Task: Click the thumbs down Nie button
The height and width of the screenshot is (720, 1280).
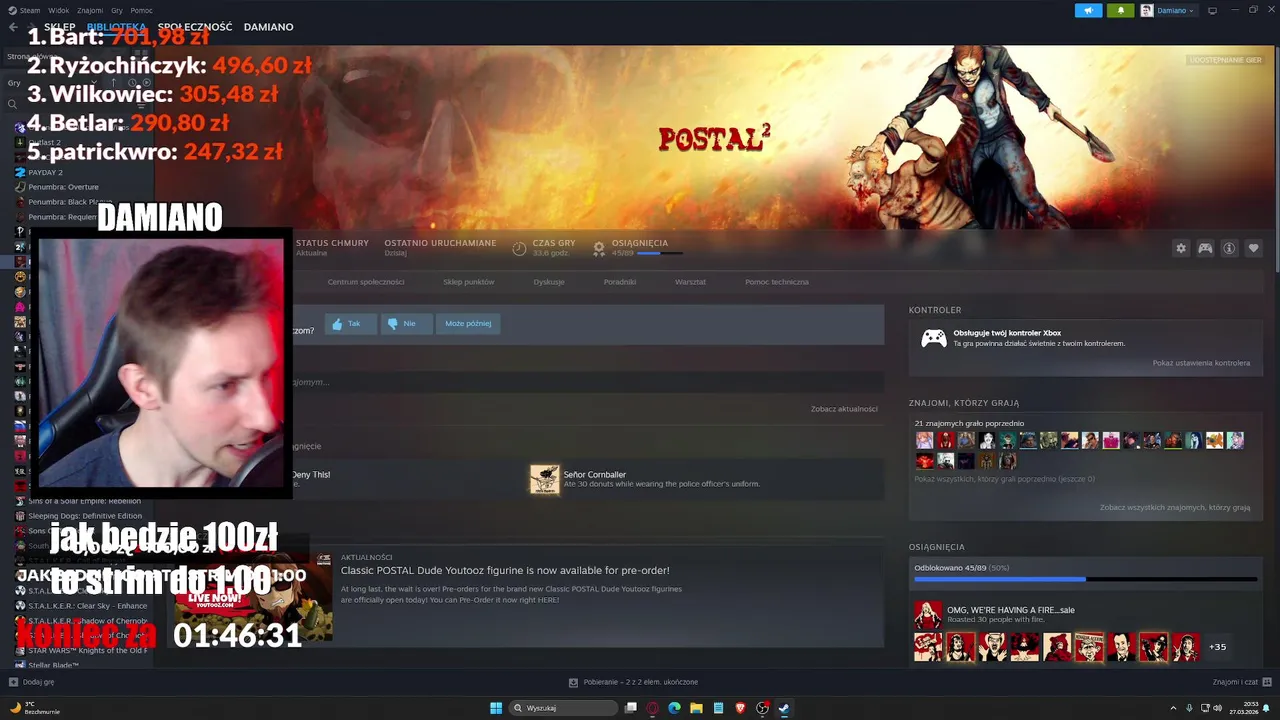Action: click(406, 323)
